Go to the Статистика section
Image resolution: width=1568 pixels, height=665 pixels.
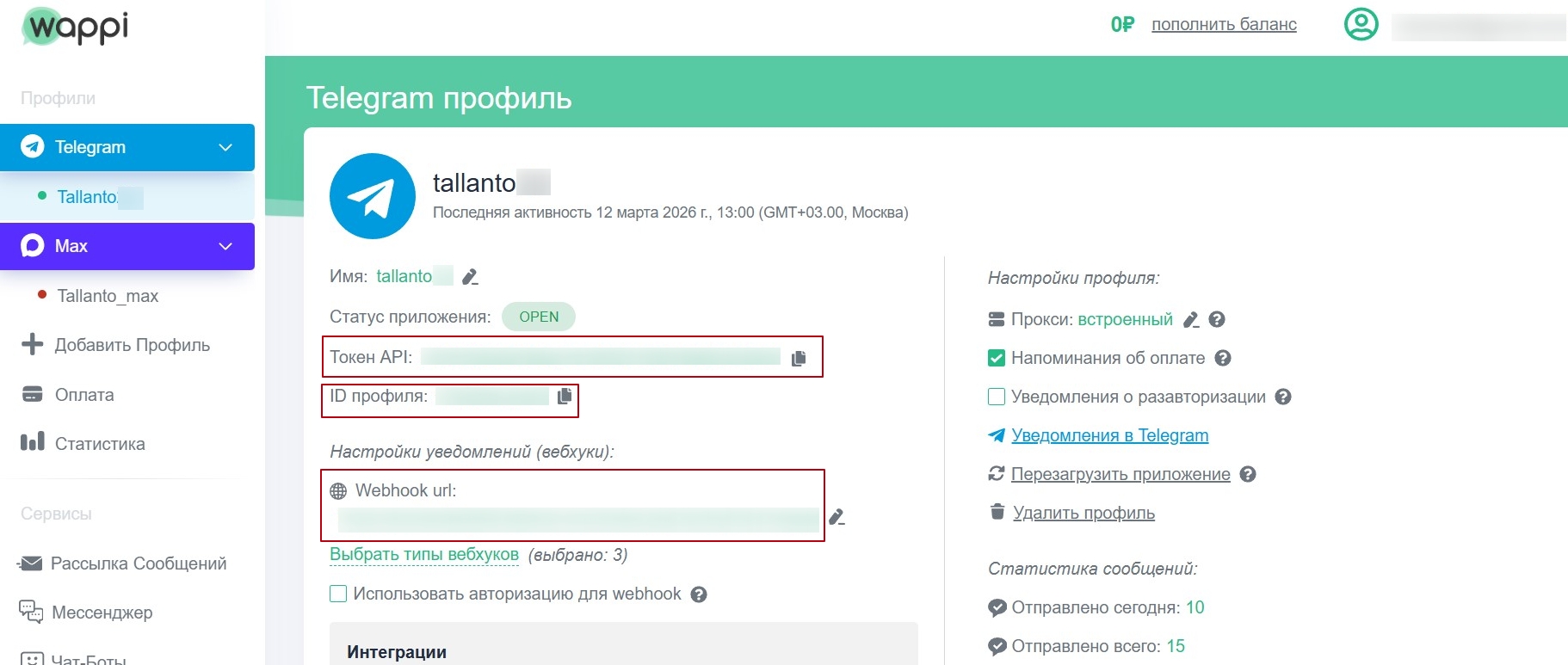click(100, 444)
